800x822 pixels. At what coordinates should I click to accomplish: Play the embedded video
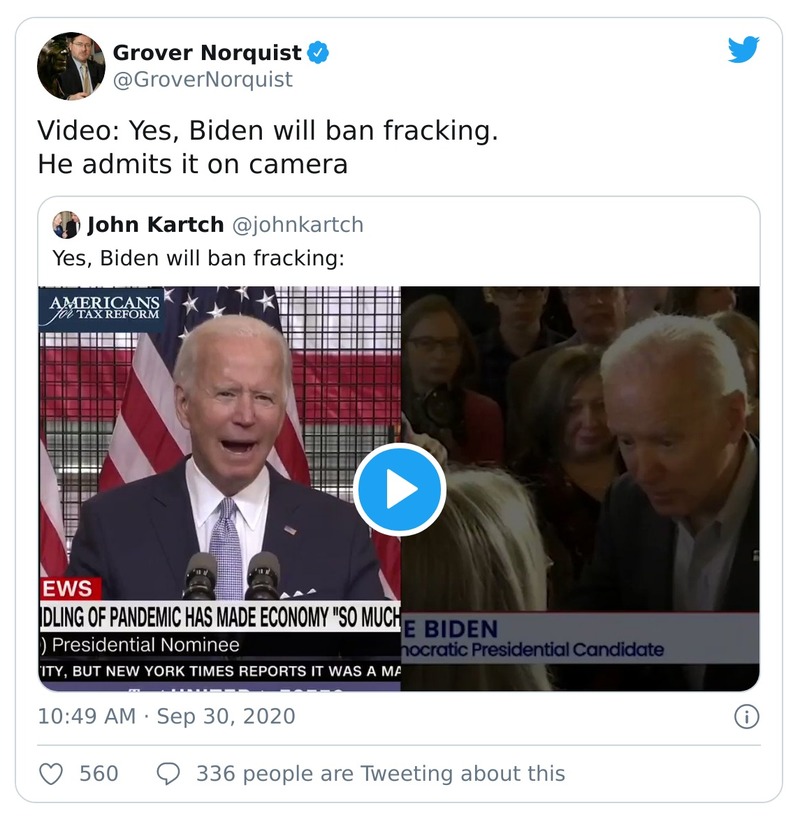[399, 490]
